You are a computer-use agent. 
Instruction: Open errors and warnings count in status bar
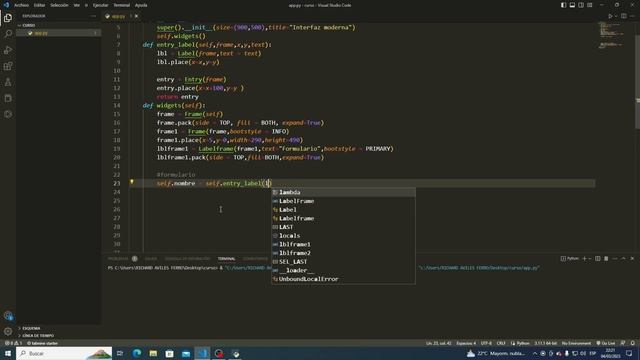pos(13,343)
